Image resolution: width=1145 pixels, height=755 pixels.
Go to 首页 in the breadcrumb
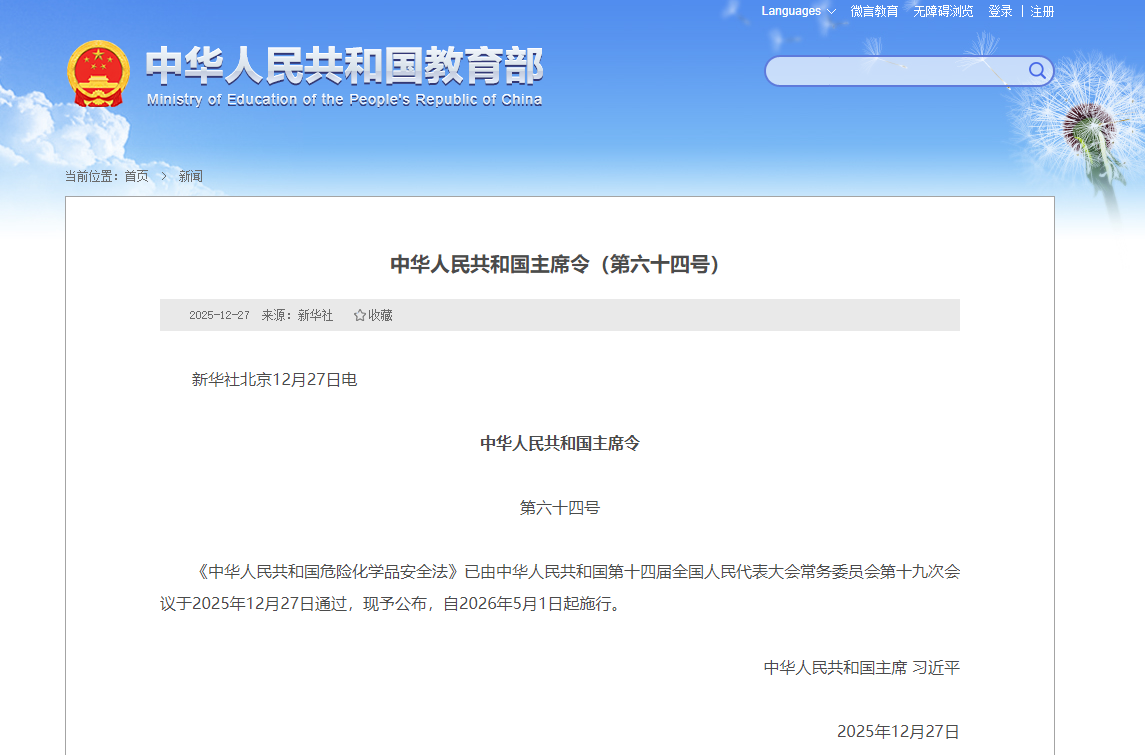click(x=136, y=176)
